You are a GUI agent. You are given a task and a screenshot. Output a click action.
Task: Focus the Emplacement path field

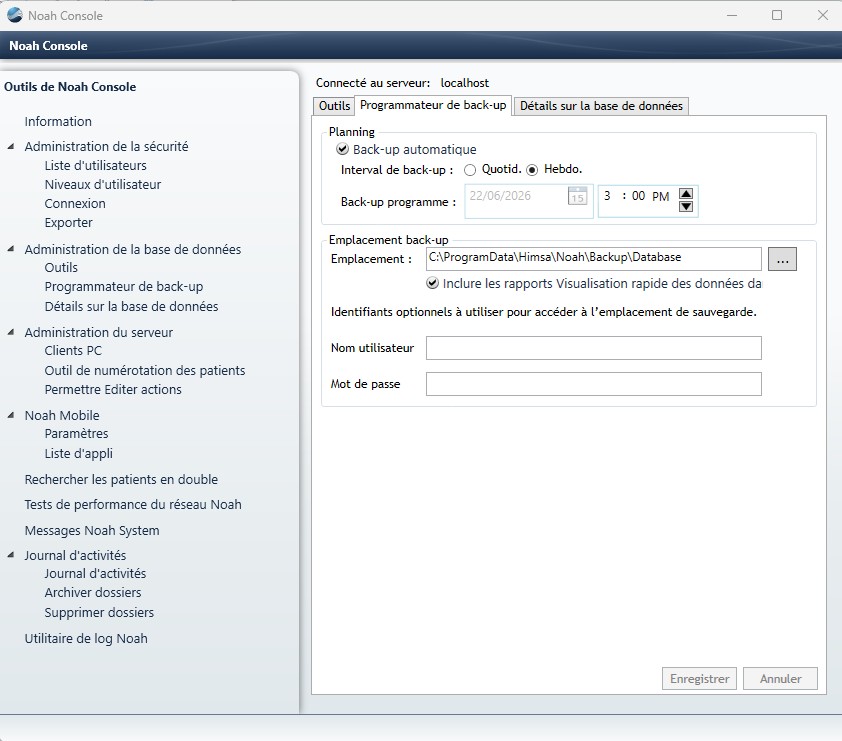[593, 259]
